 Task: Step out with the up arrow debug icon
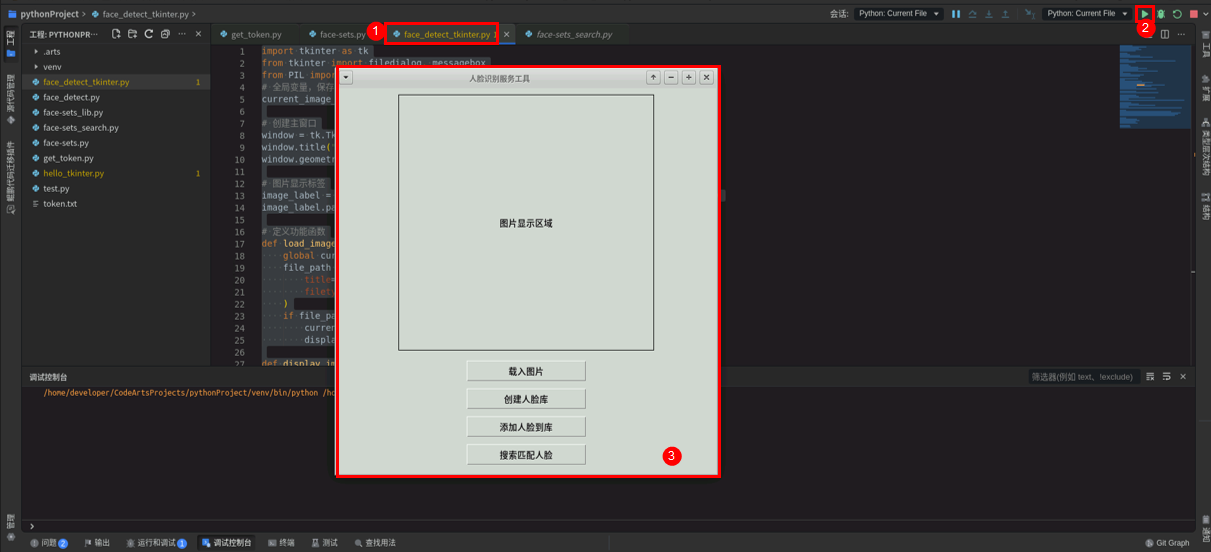(x=1005, y=14)
